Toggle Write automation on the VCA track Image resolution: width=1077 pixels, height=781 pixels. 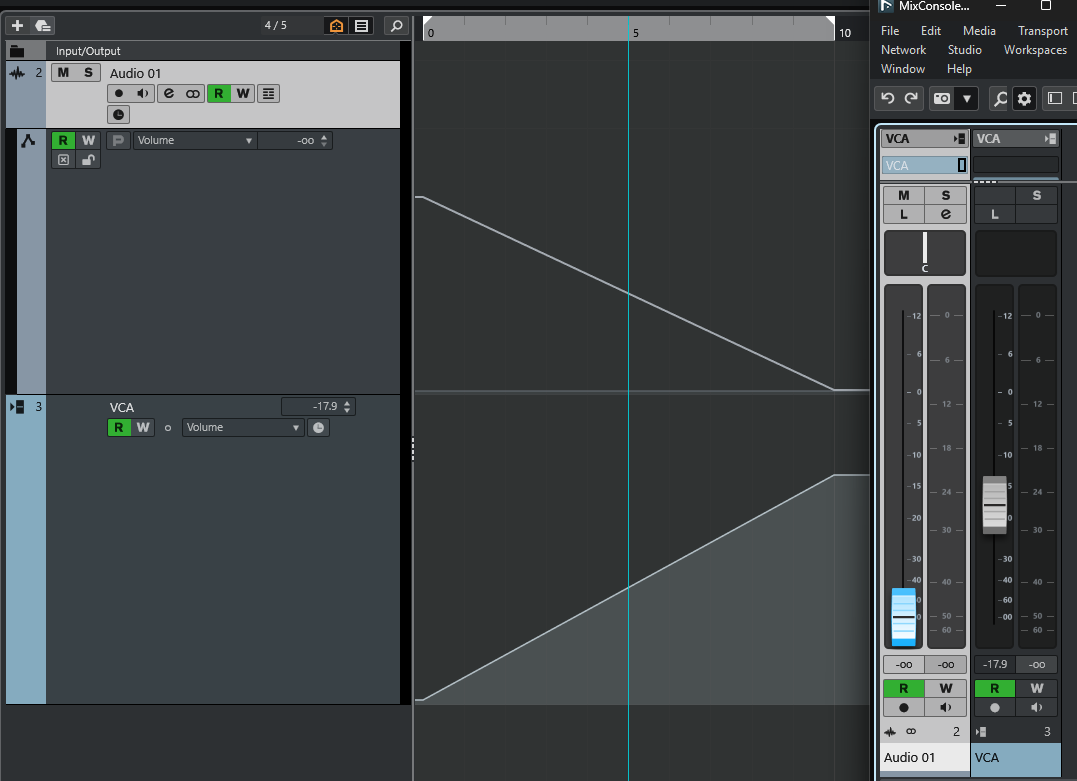click(143, 428)
